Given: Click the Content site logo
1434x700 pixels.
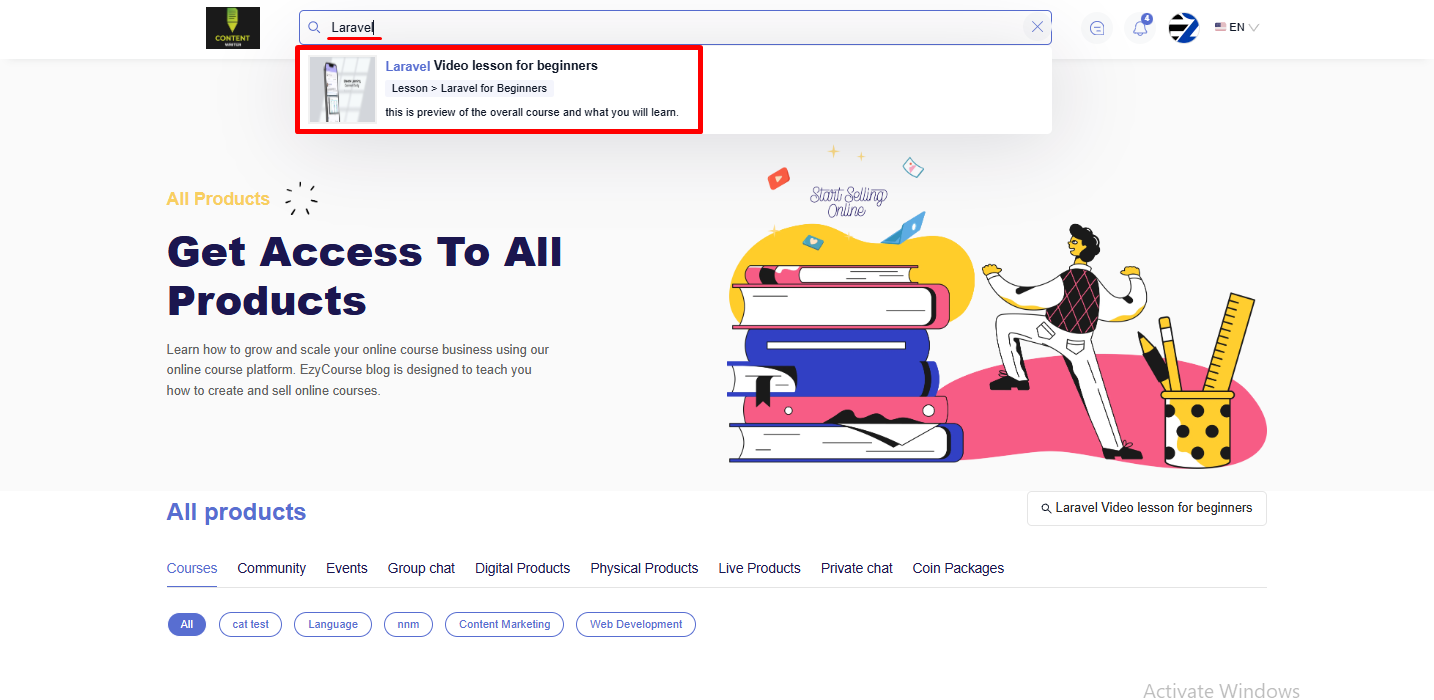Looking at the screenshot, I should point(232,28).
